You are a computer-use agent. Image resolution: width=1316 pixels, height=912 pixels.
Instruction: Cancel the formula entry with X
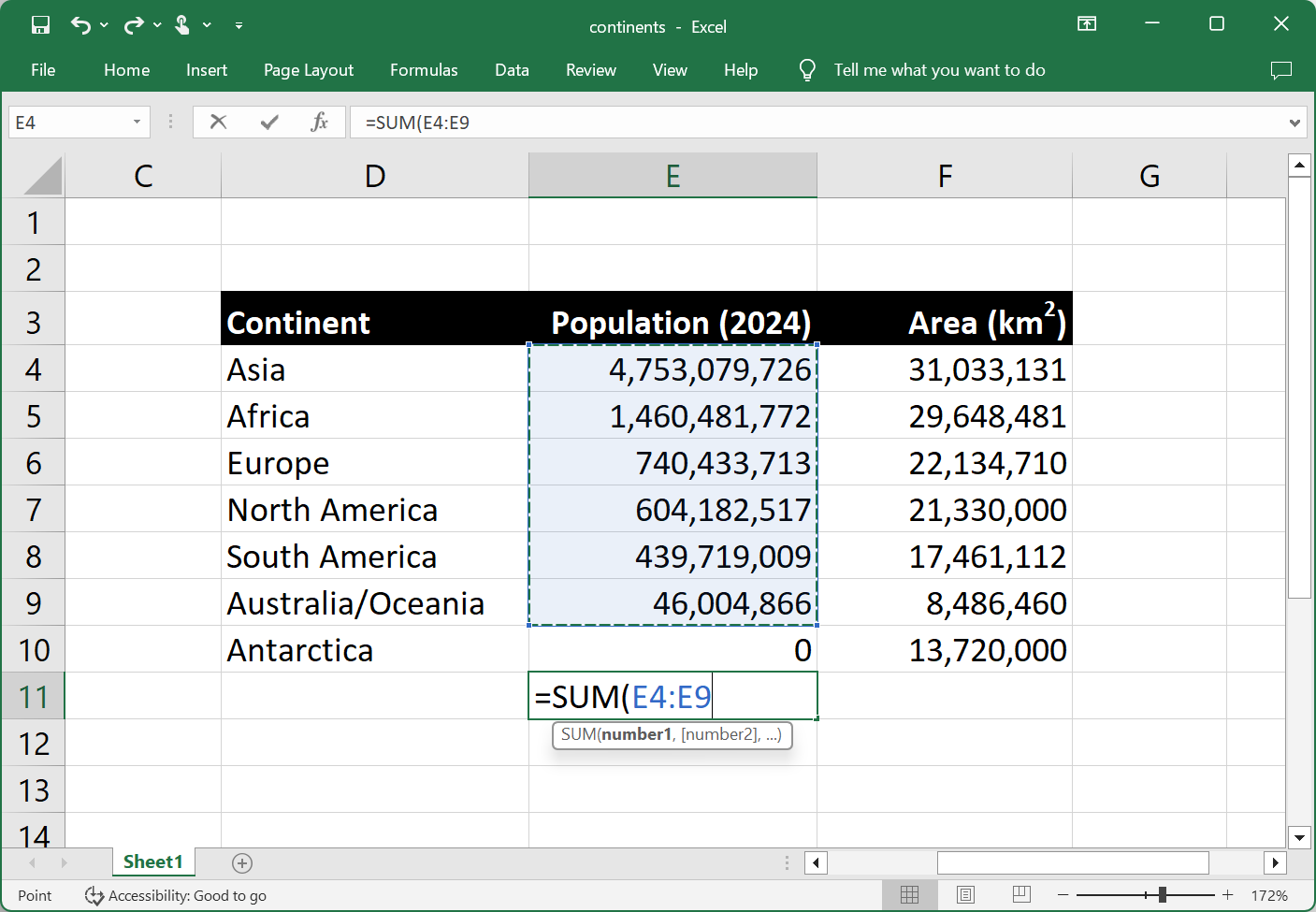point(218,122)
